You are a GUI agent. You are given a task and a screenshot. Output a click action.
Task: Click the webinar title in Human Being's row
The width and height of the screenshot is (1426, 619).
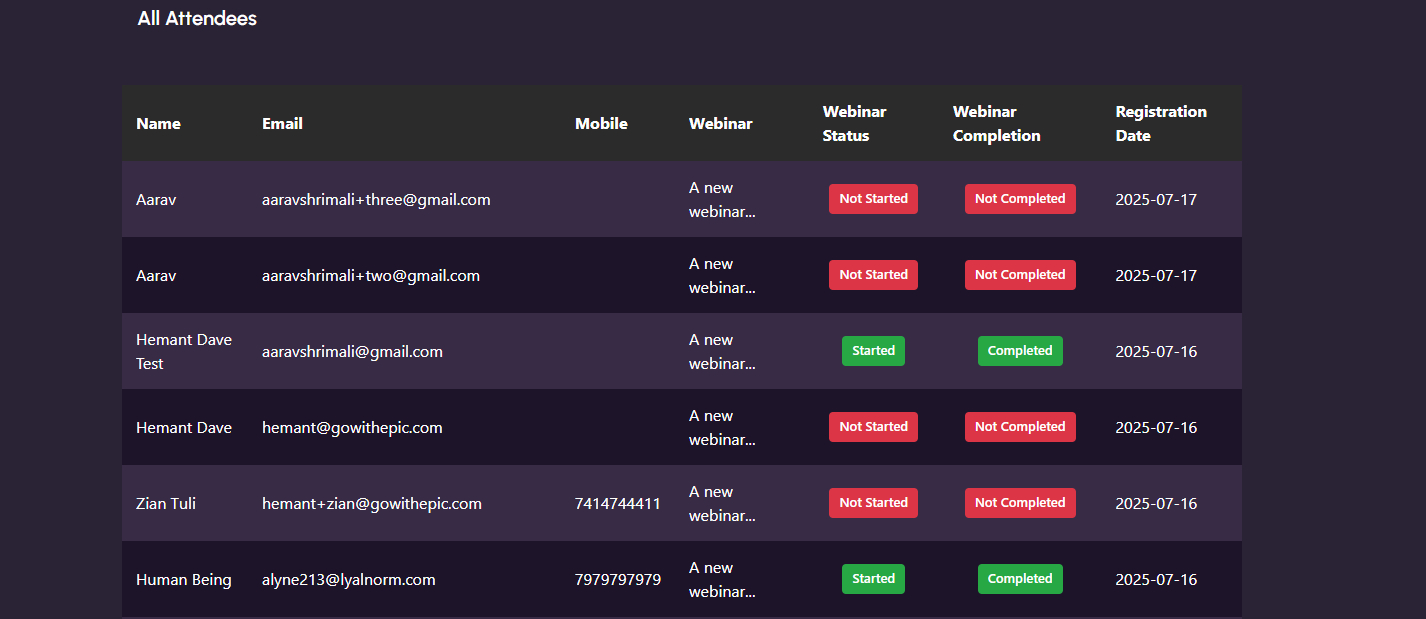[x=721, y=580]
